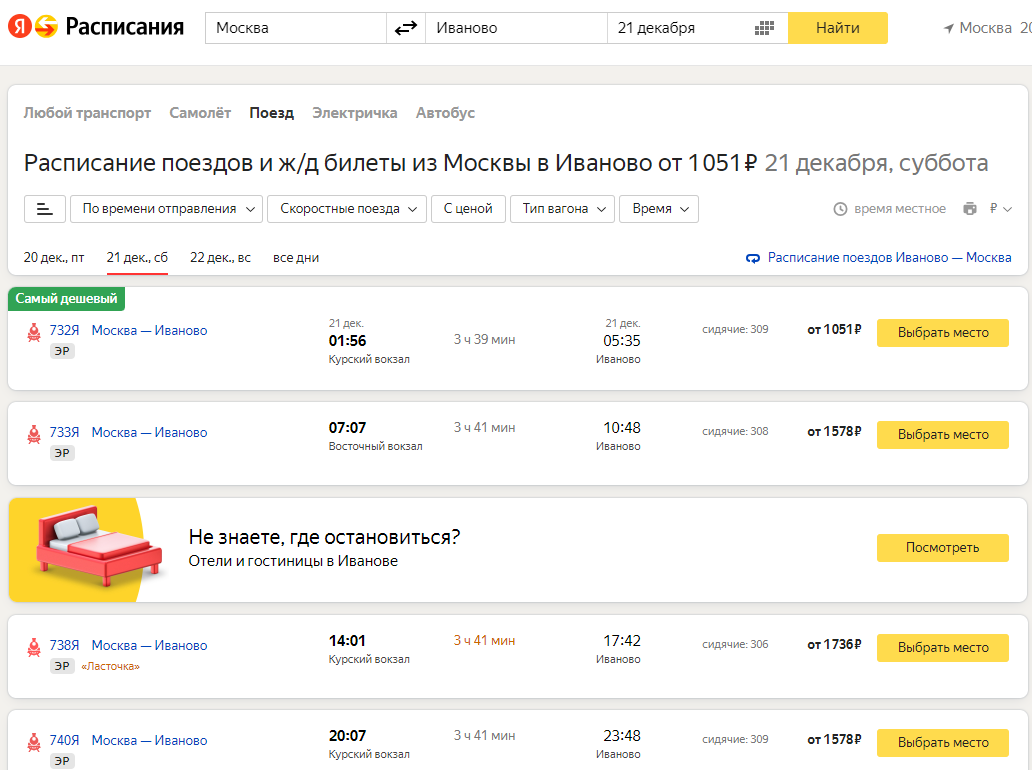Toggle the local time setting
Viewport: 1032px width, 770px height.
pyautogui.click(x=889, y=209)
